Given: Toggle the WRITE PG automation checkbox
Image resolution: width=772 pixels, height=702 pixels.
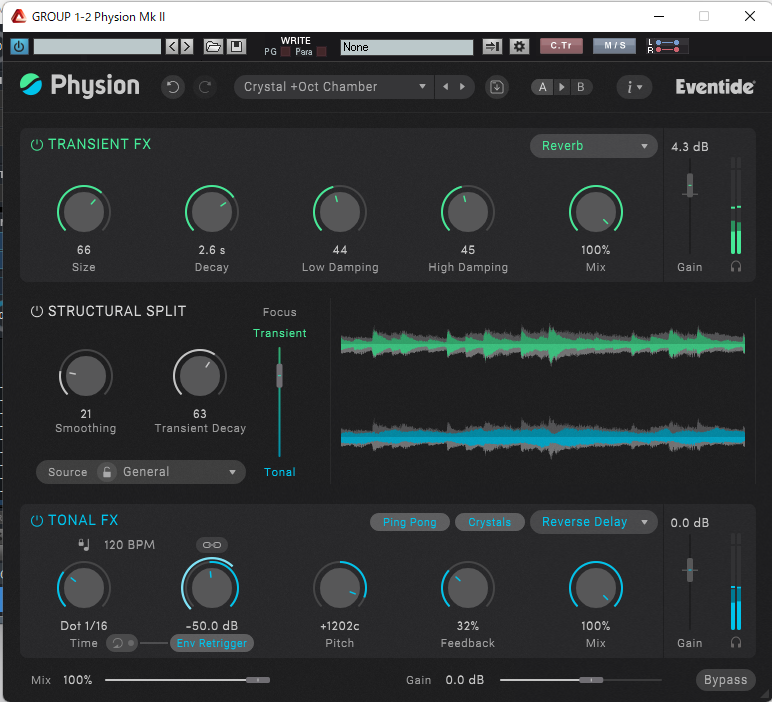Looking at the screenshot, I should click(x=285, y=52).
